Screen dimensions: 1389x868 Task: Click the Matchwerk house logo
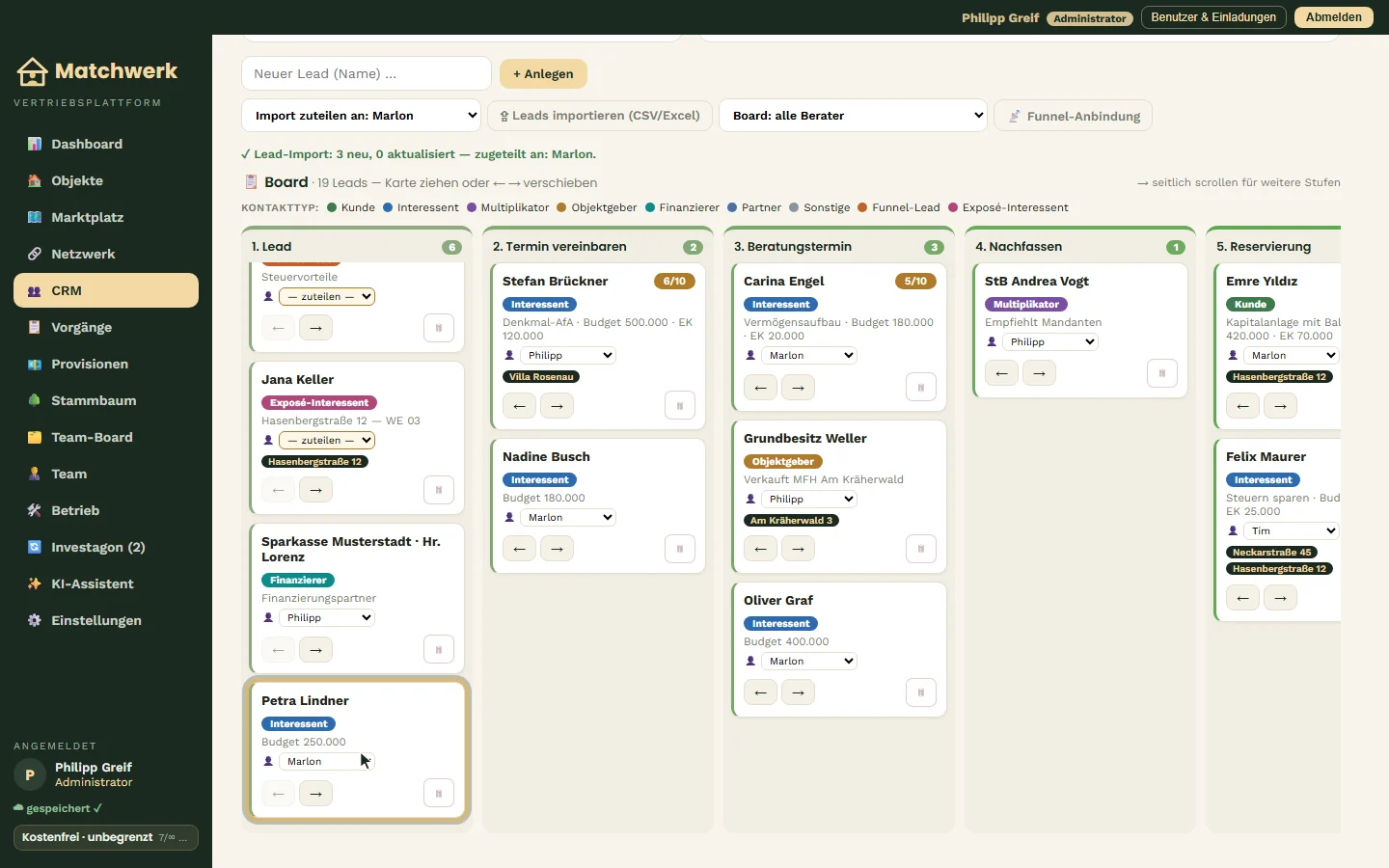click(x=32, y=71)
